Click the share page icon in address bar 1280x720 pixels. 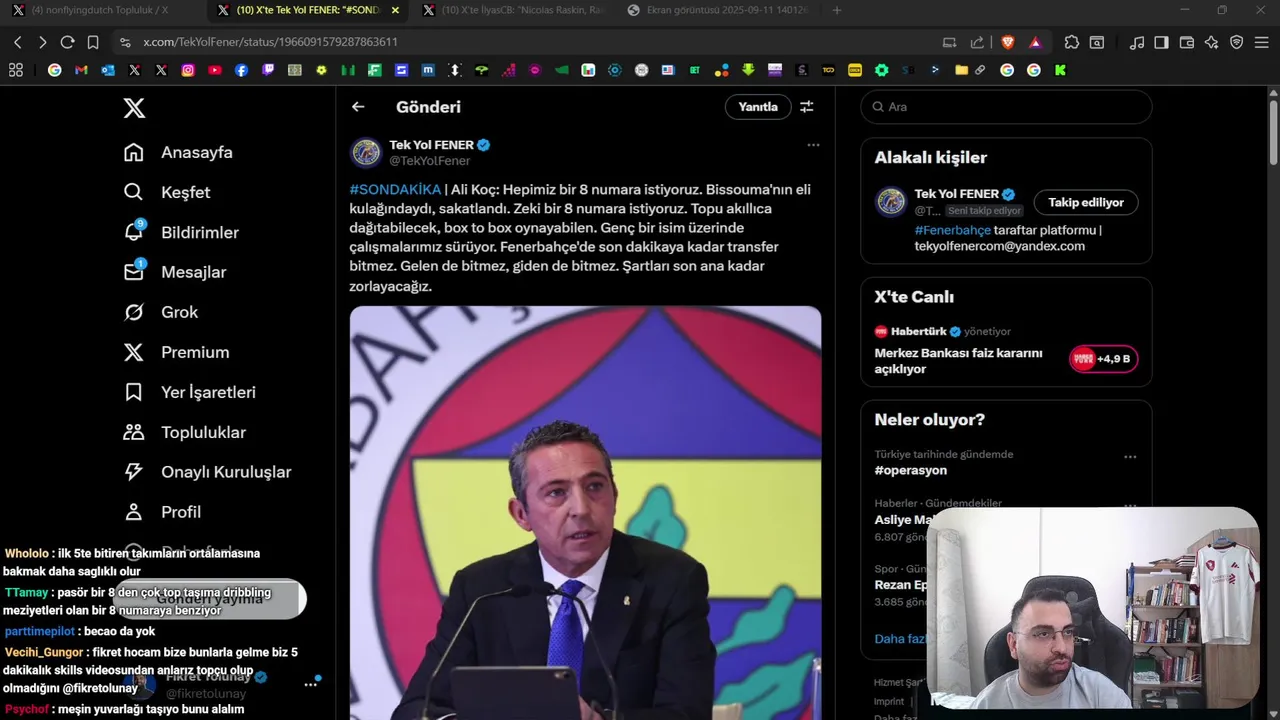click(977, 42)
